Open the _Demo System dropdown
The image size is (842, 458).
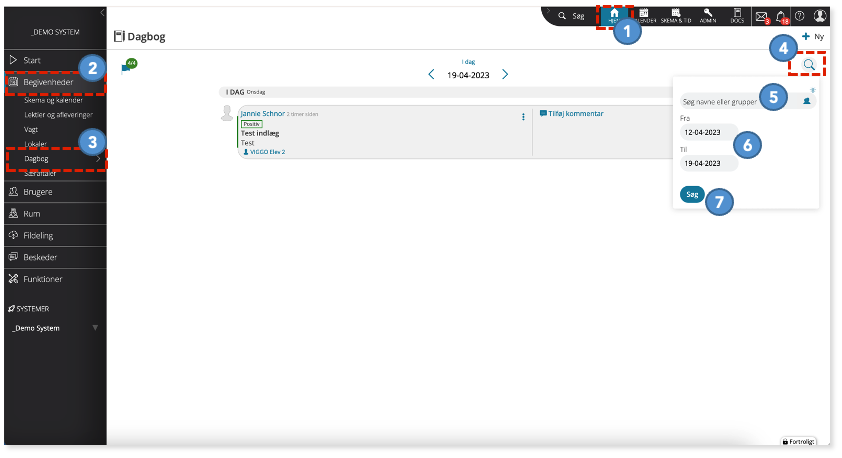pyautogui.click(x=55, y=328)
